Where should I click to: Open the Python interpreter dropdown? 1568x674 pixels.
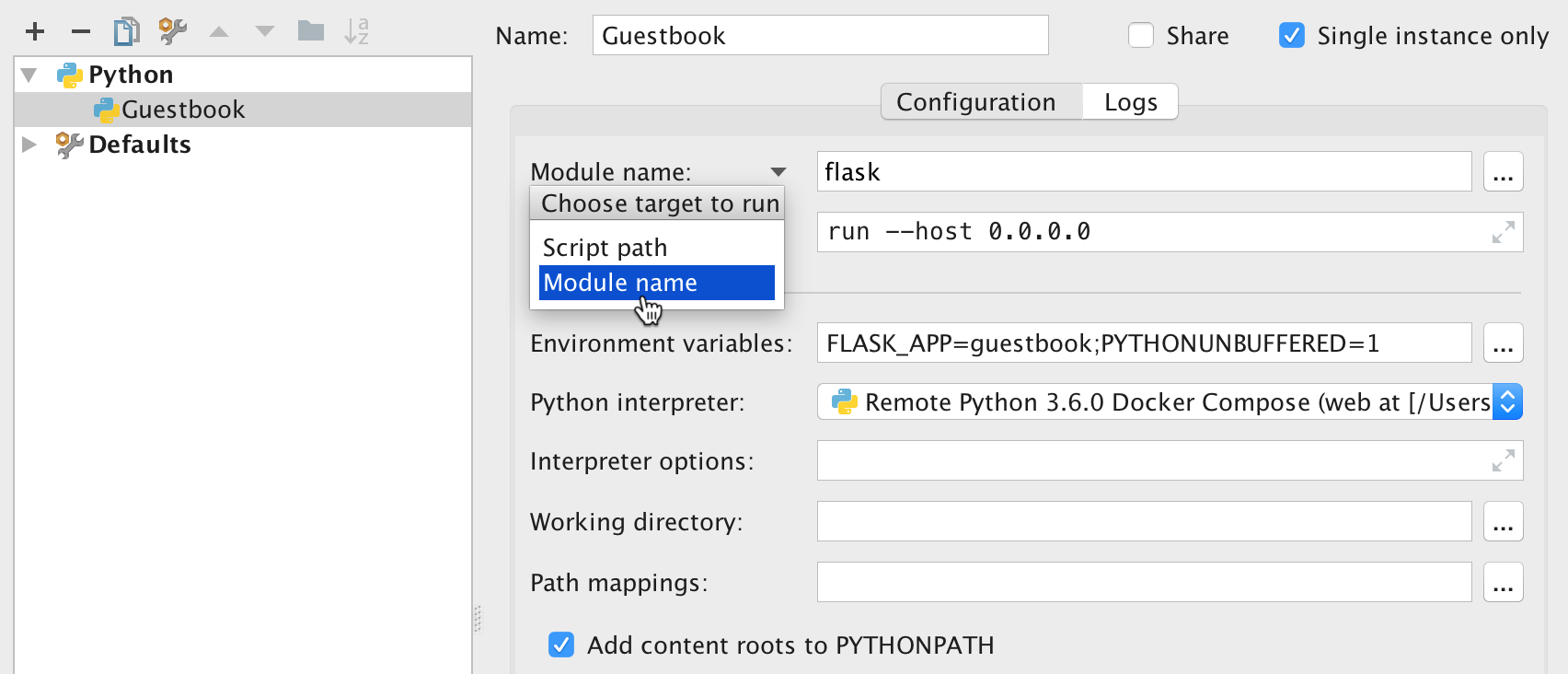tap(1507, 401)
